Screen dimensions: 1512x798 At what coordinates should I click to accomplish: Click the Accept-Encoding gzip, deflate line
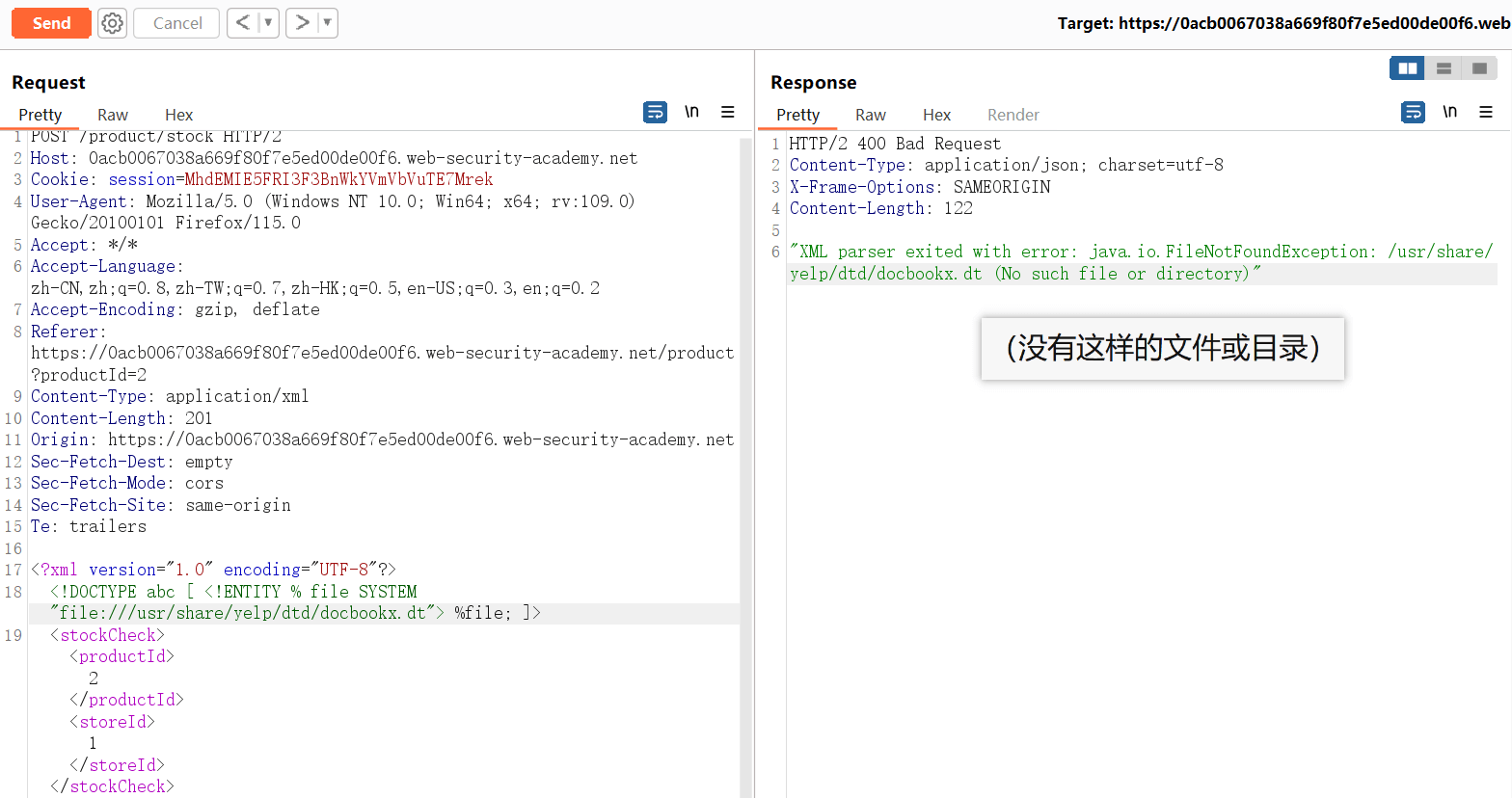pos(175,309)
